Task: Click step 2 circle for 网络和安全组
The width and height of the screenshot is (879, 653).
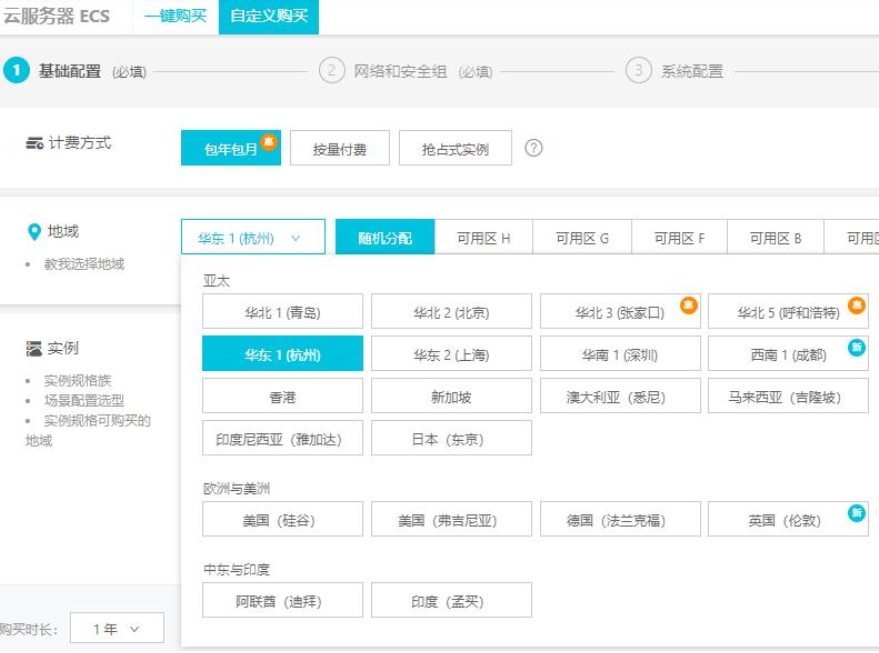Action: (332, 71)
